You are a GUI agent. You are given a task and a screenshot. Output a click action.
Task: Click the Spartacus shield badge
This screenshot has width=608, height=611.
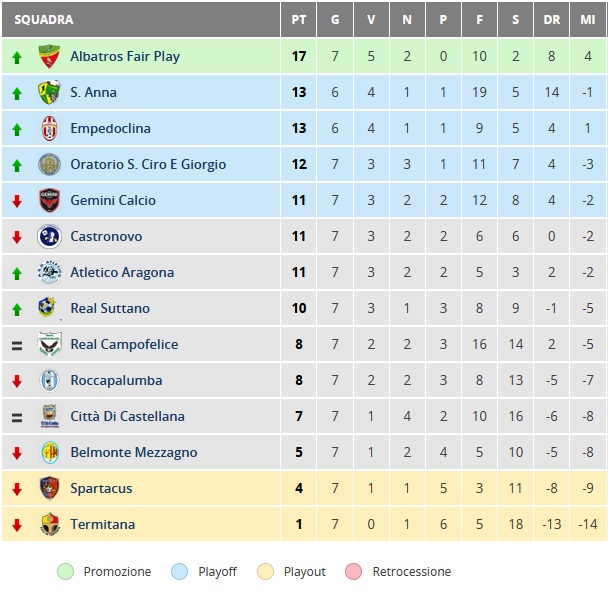pos(49,488)
